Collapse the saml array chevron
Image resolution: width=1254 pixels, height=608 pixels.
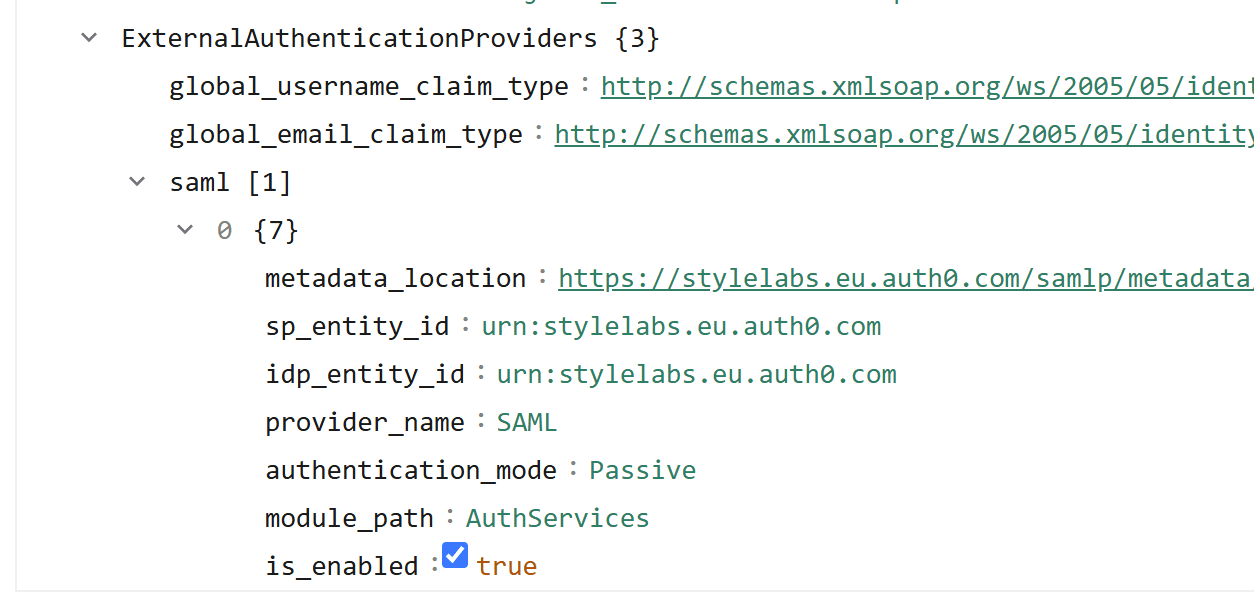point(137,182)
